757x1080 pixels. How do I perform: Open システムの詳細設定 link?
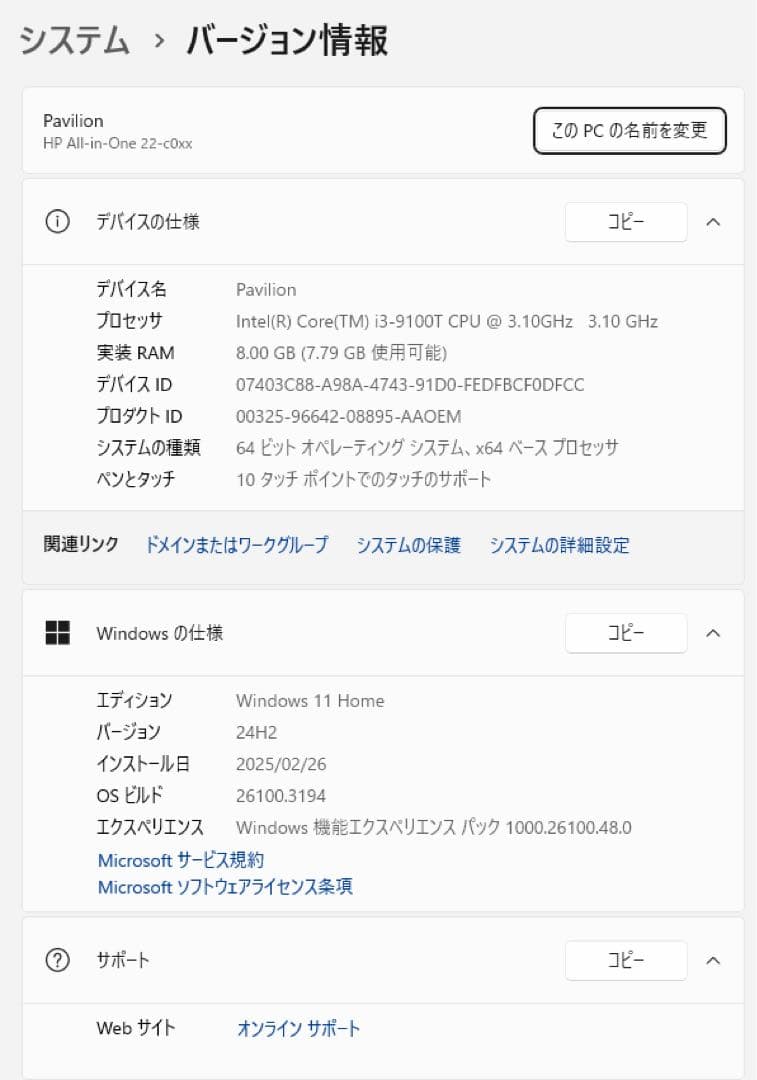tap(559, 545)
